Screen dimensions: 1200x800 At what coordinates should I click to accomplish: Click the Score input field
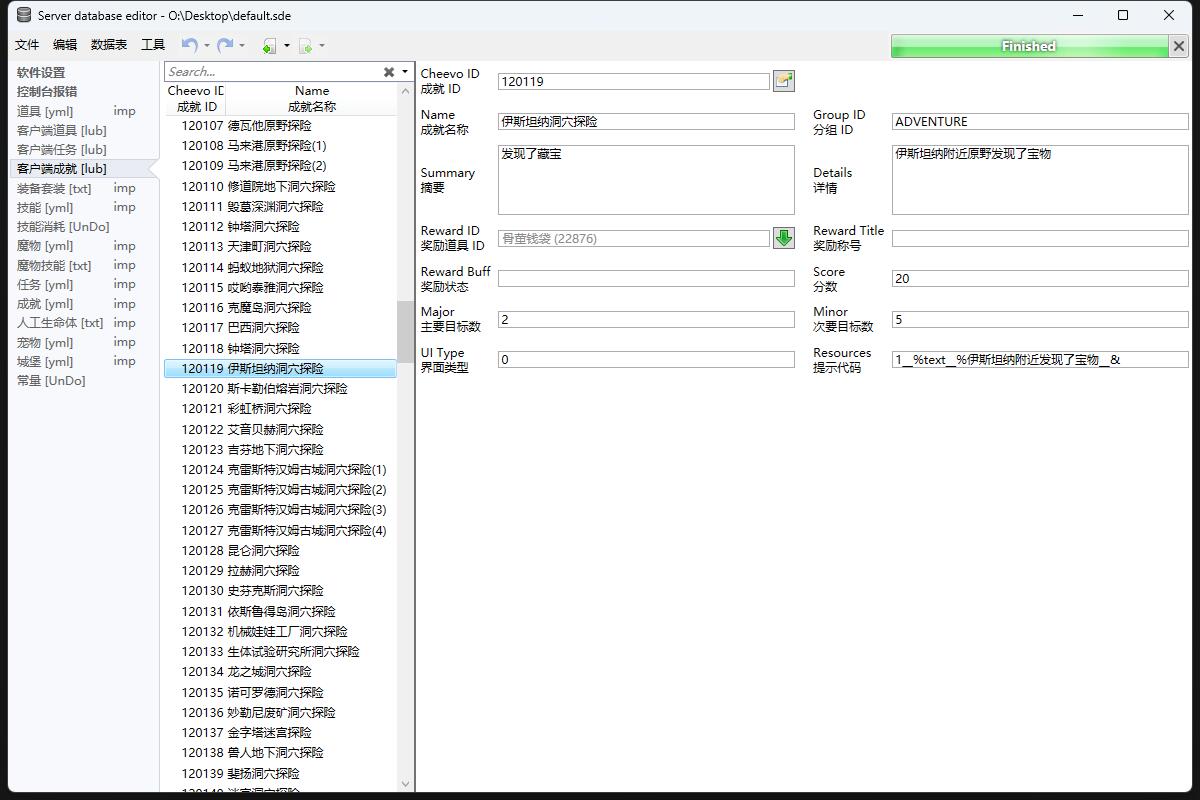pos(1039,279)
